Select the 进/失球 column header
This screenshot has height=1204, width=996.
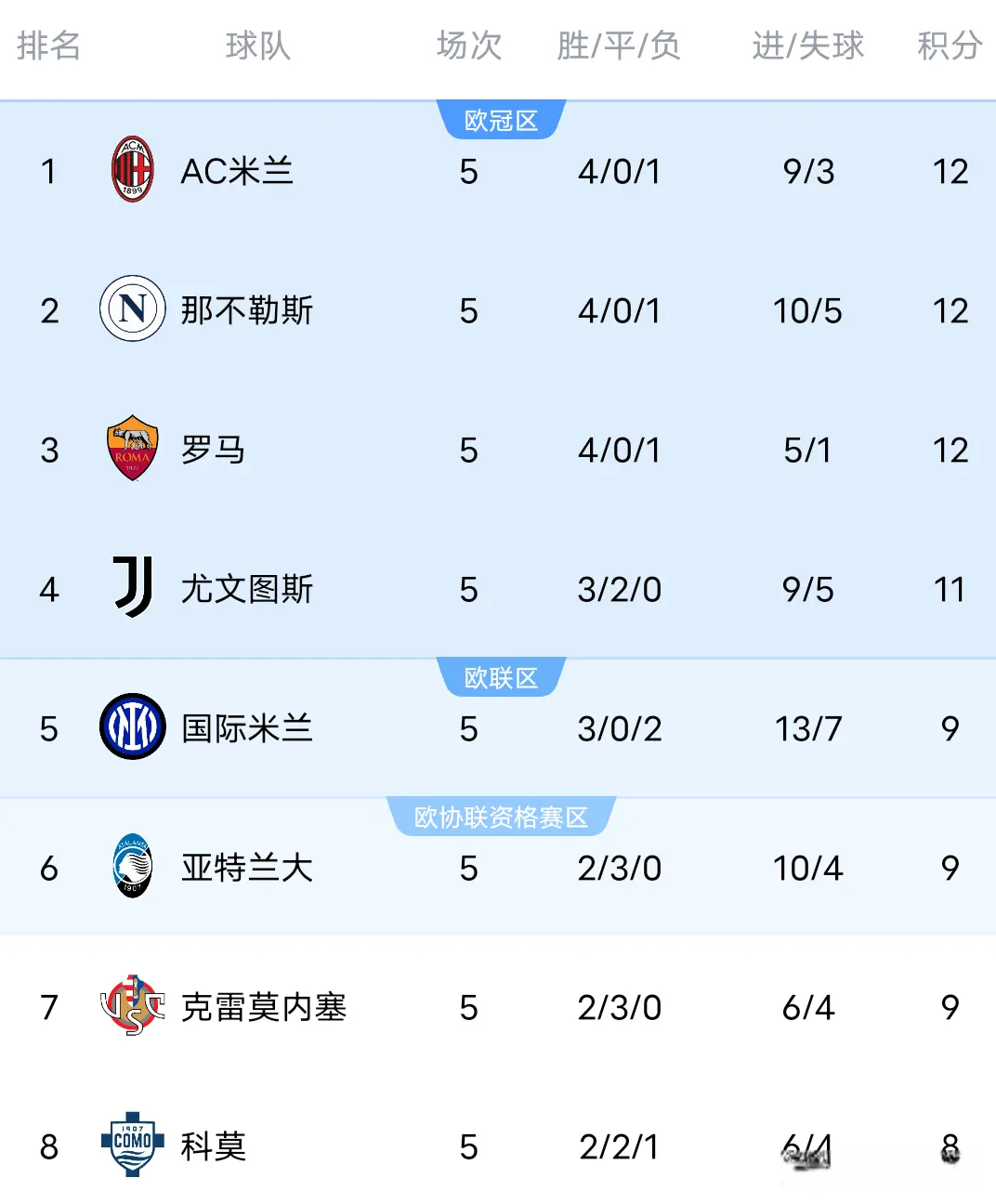click(807, 46)
